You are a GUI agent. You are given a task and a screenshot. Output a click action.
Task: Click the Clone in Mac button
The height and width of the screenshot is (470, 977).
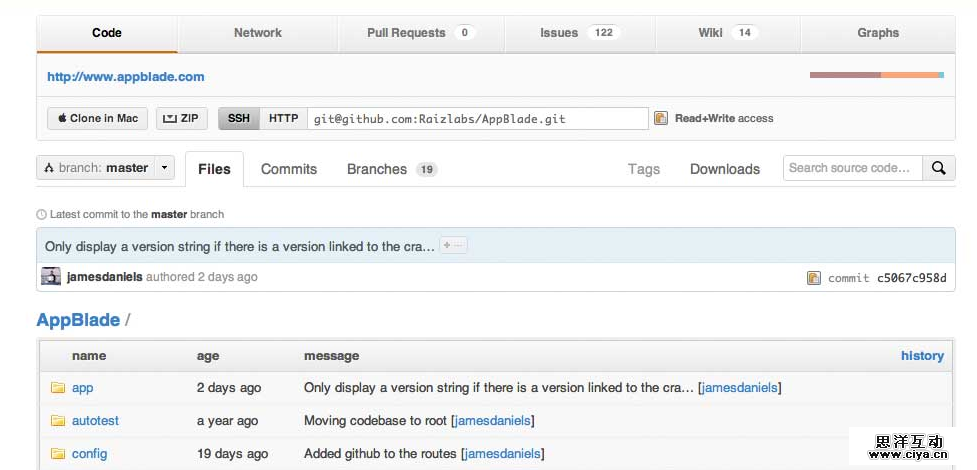click(x=97, y=118)
